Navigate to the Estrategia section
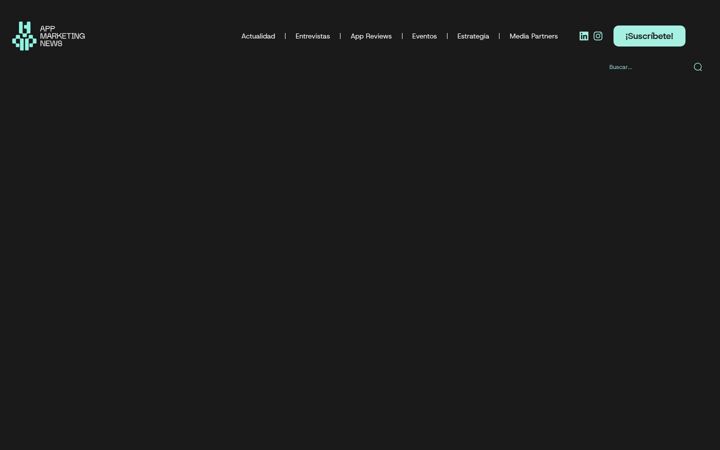The width and height of the screenshot is (720, 450). 473,36
